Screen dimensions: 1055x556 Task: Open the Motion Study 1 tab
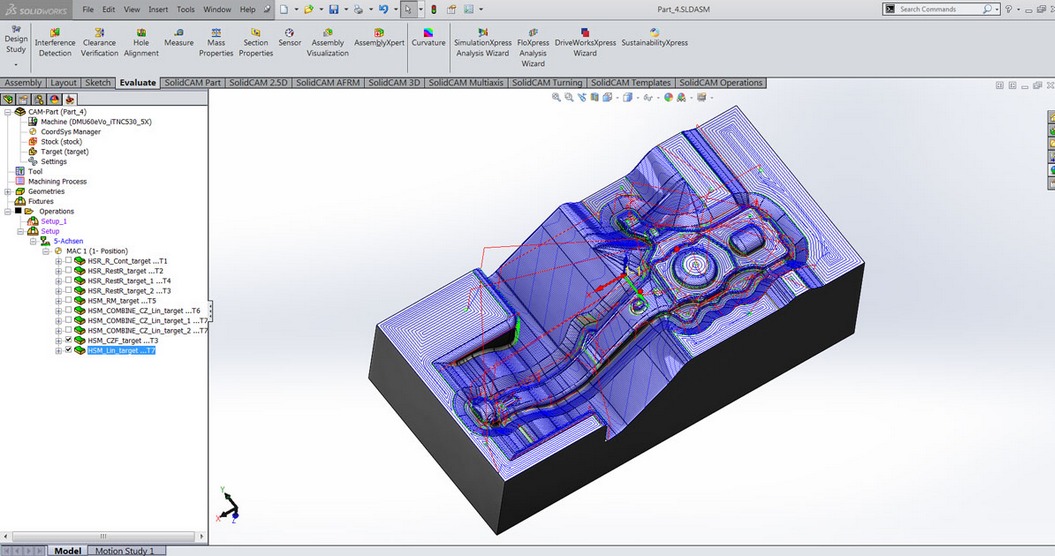124,551
